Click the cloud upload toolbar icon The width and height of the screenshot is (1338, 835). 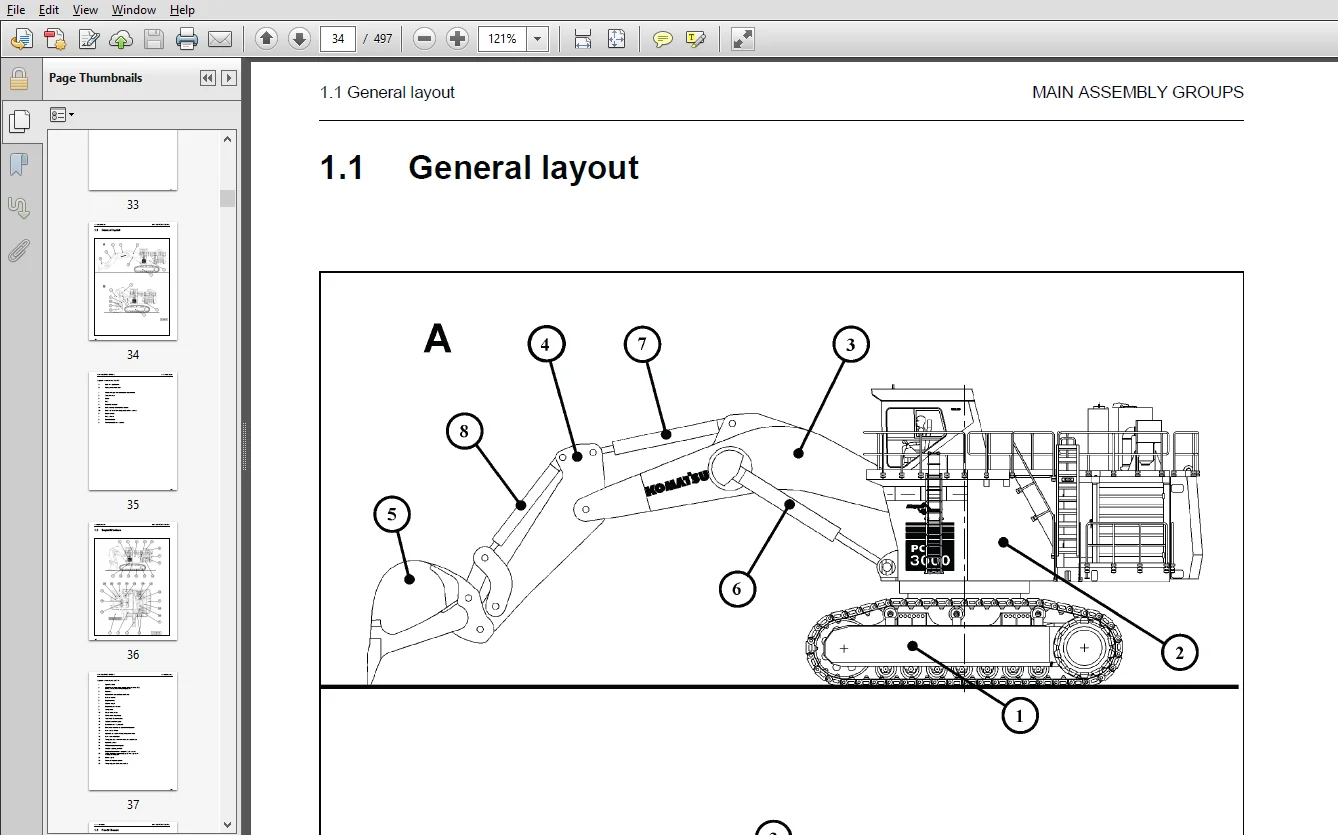coord(121,39)
